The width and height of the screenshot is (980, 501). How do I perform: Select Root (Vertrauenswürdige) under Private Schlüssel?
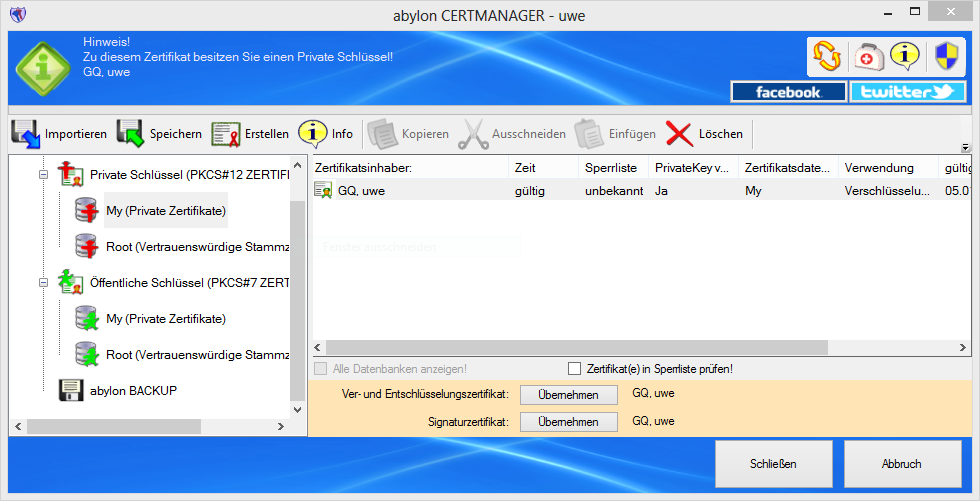point(197,247)
